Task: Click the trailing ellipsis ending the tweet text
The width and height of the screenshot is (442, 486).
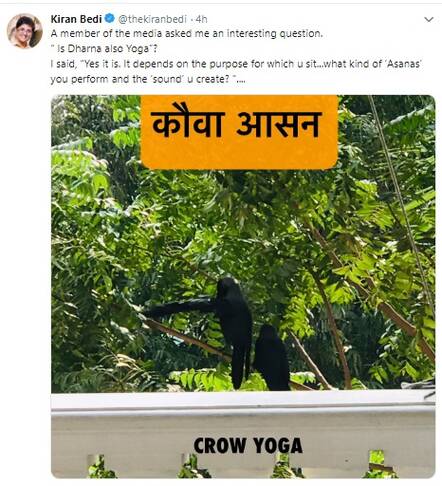Action: 240,80
